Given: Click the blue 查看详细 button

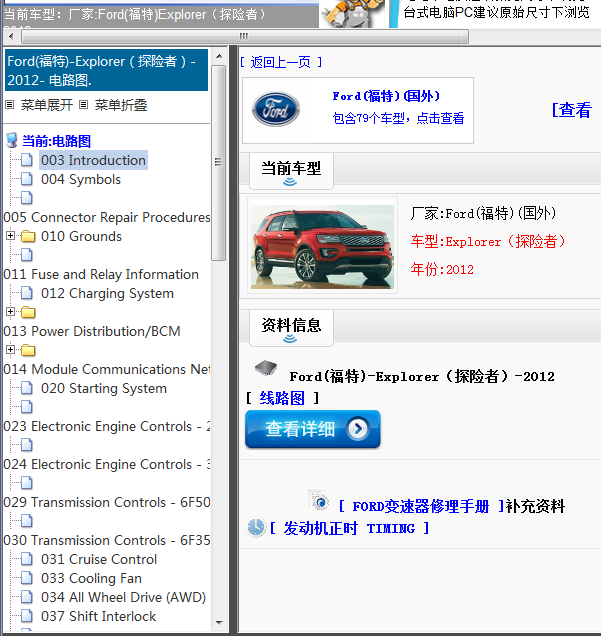Looking at the screenshot, I should tap(313, 429).
